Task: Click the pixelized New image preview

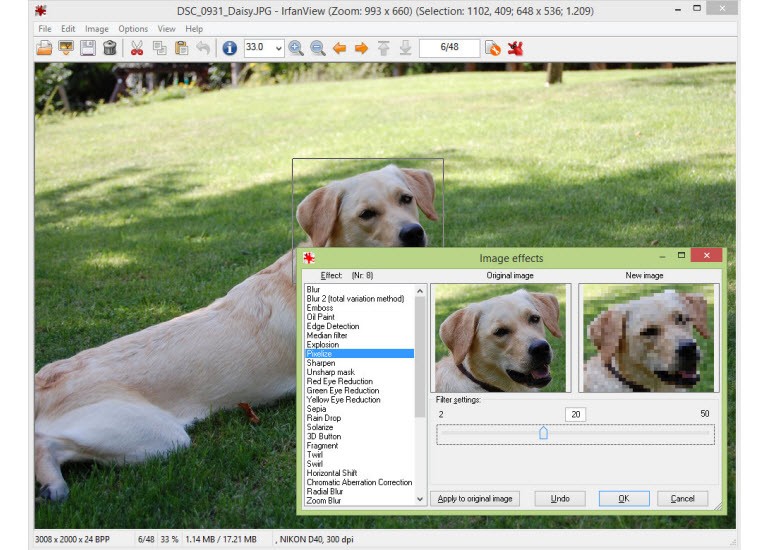Action: click(649, 338)
